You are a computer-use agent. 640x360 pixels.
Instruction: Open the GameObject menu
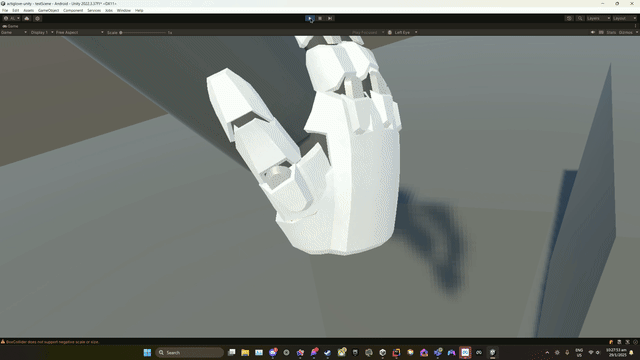click(49, 10)
